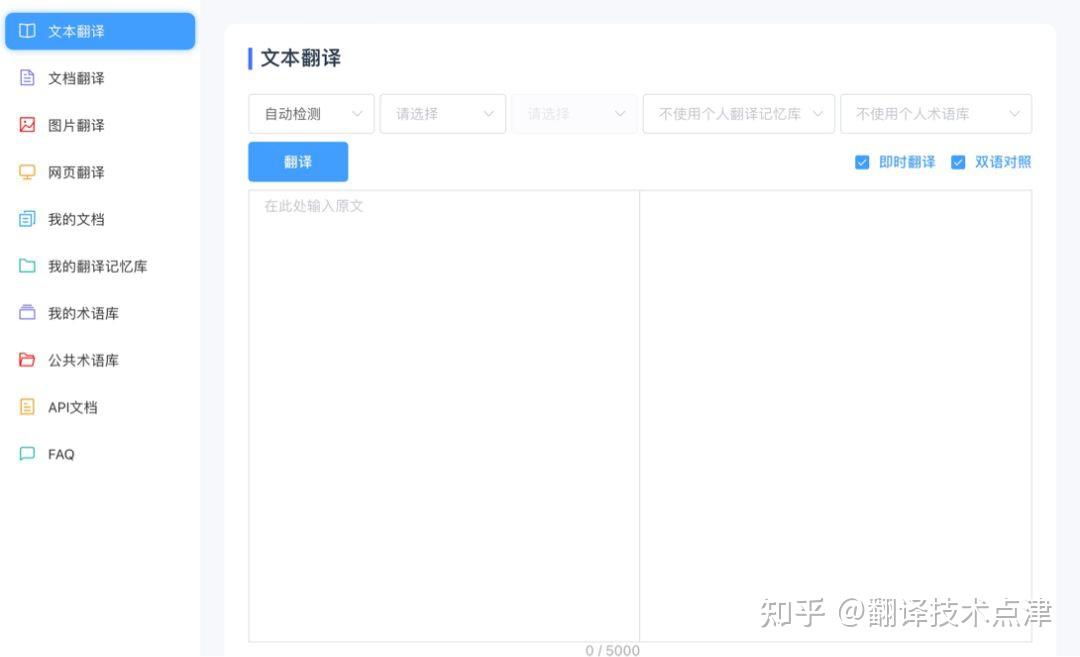The width and height of the screenshot is (1080, 657).
Task: Open the 自动检测 source language dropdown
Action: coord(311,114)
